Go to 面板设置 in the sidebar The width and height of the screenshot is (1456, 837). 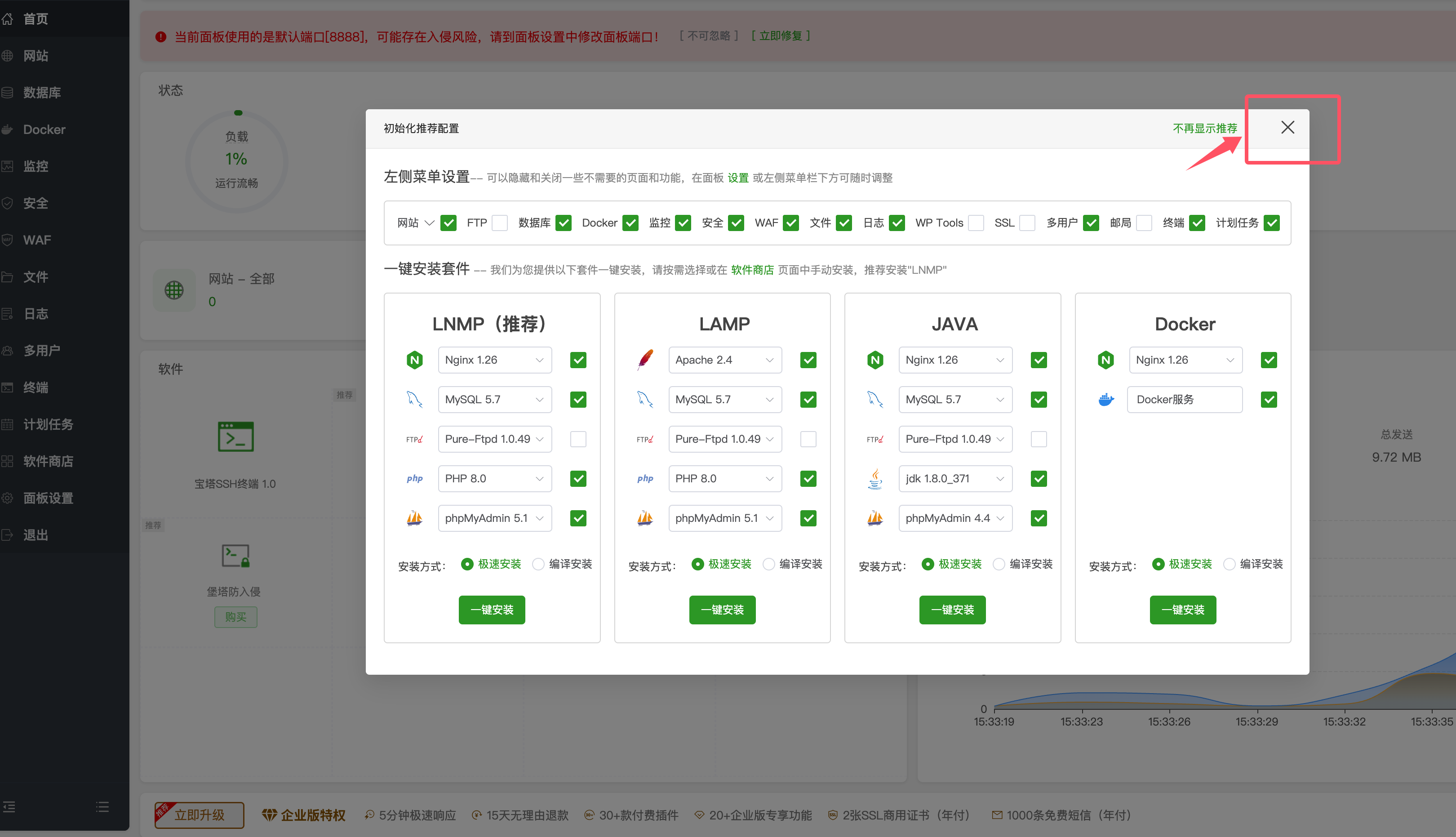[48, 498]
